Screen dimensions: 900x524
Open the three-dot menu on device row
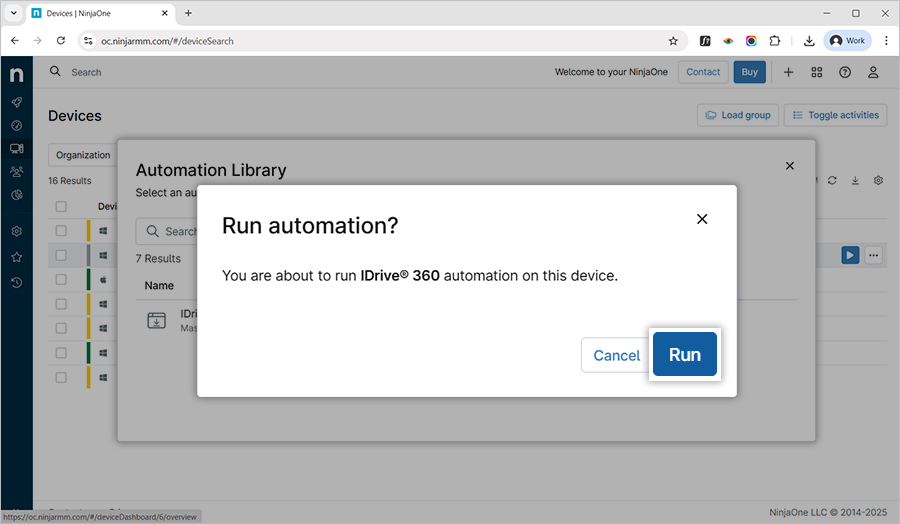(873, 255)
